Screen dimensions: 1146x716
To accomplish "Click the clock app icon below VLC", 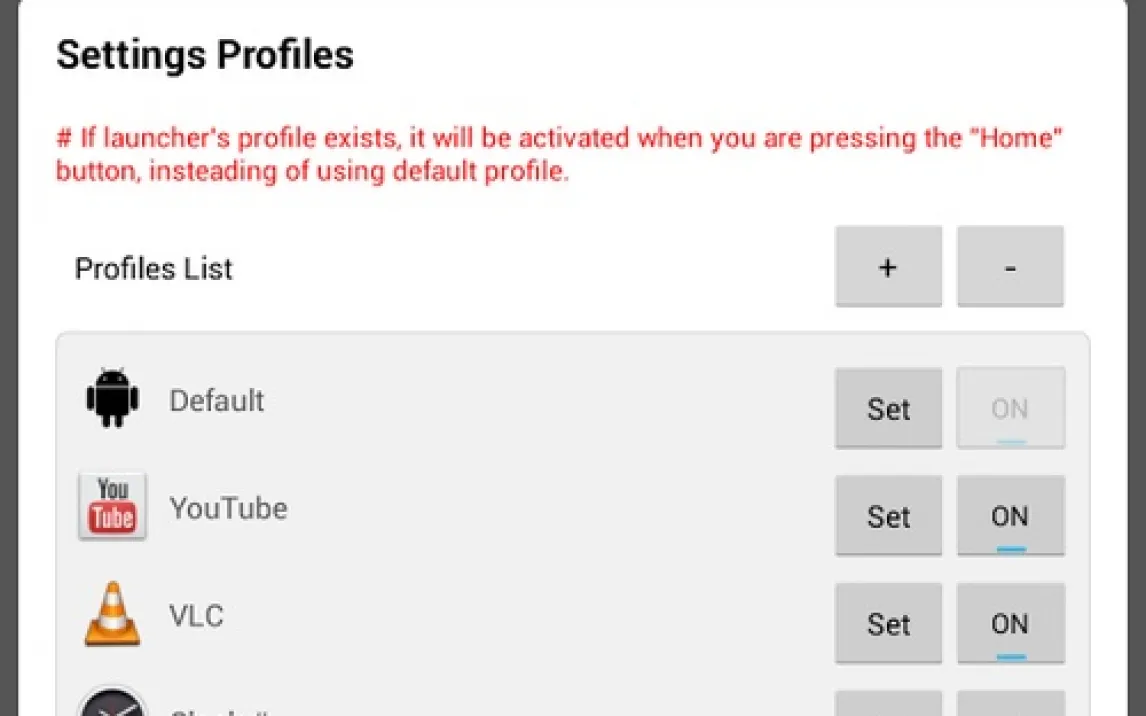I will click(x=112, y=703).
